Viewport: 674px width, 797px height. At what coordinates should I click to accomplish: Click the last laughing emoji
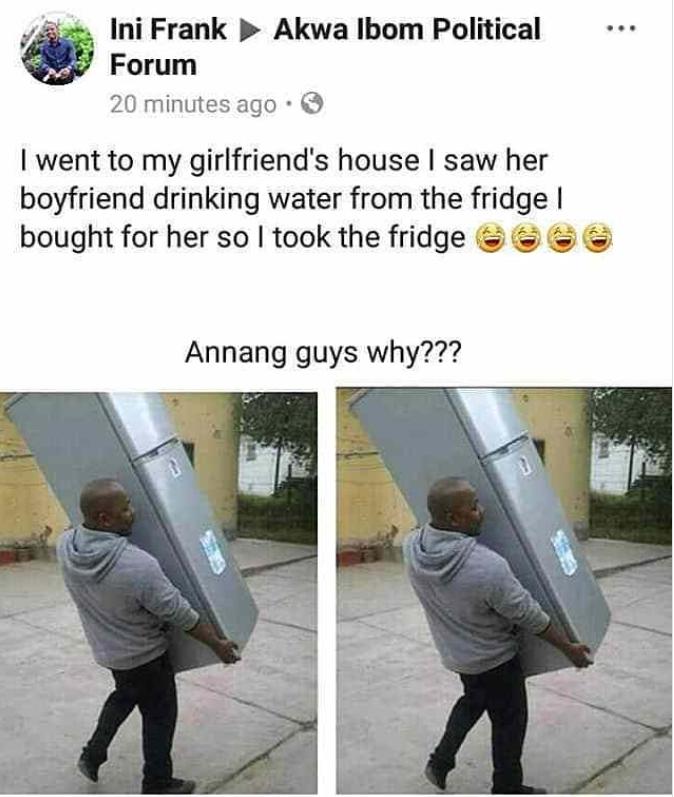(x=598, y=238)
